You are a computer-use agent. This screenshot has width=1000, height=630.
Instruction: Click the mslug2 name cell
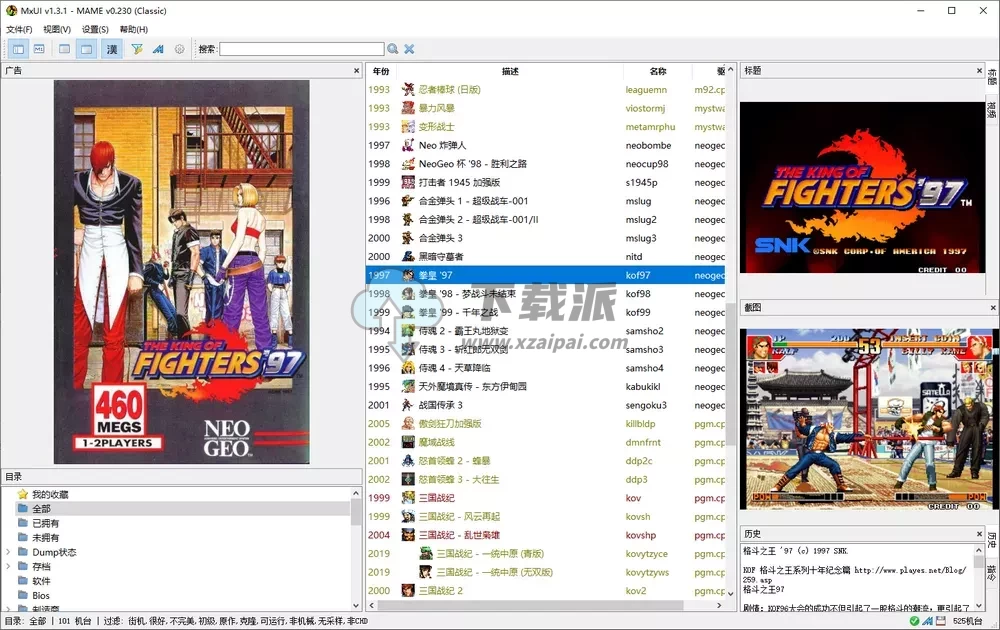point(641,219)
